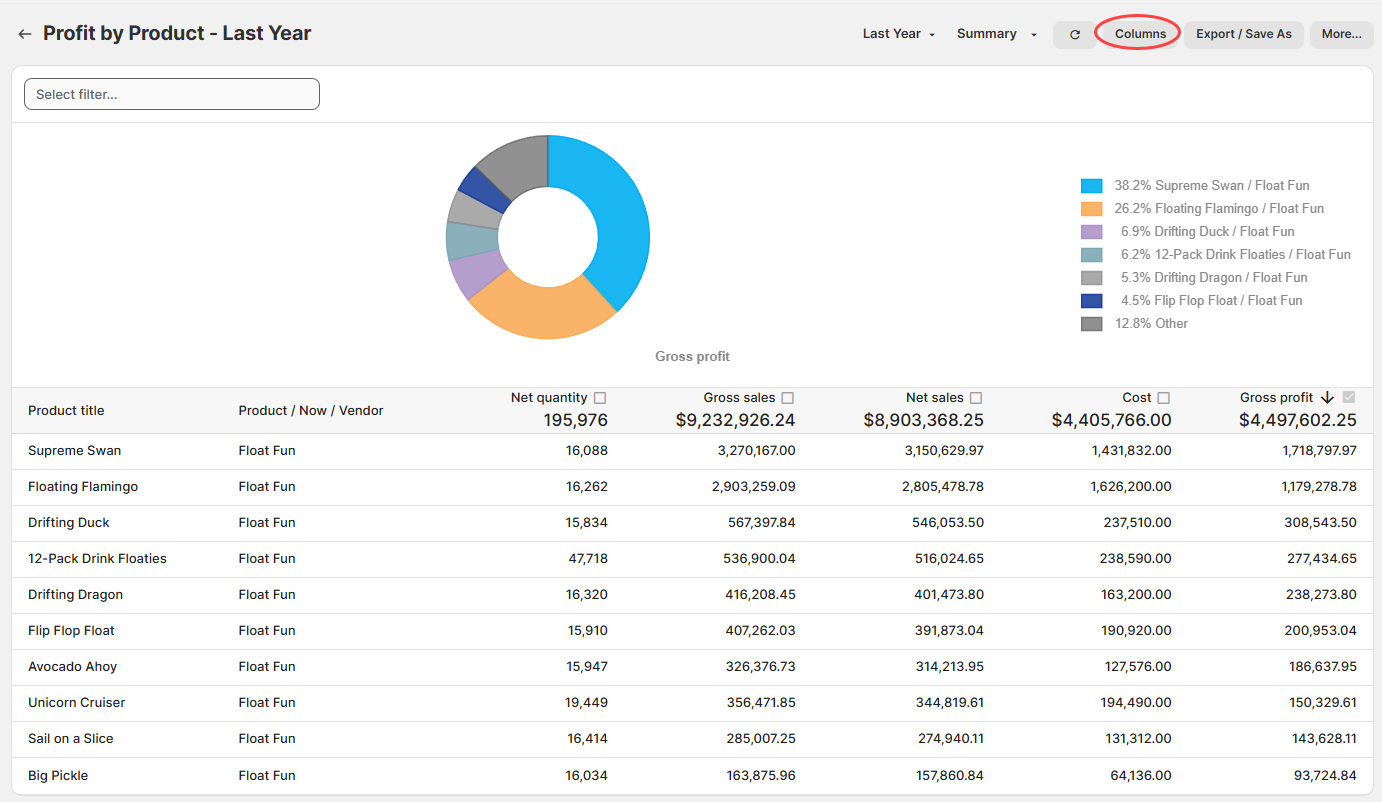Click the Columns button
1382x802 pixels.
1140,34
